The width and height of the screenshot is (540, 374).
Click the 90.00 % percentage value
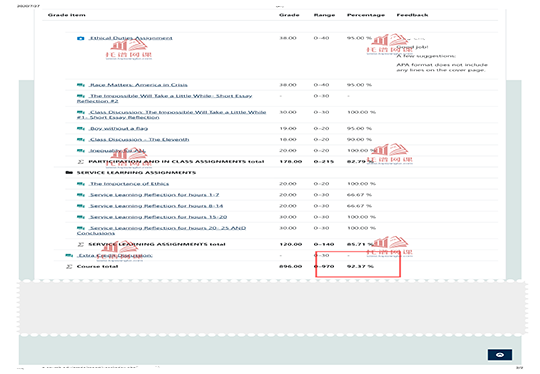pyautogui.click(x=359, y=139)
